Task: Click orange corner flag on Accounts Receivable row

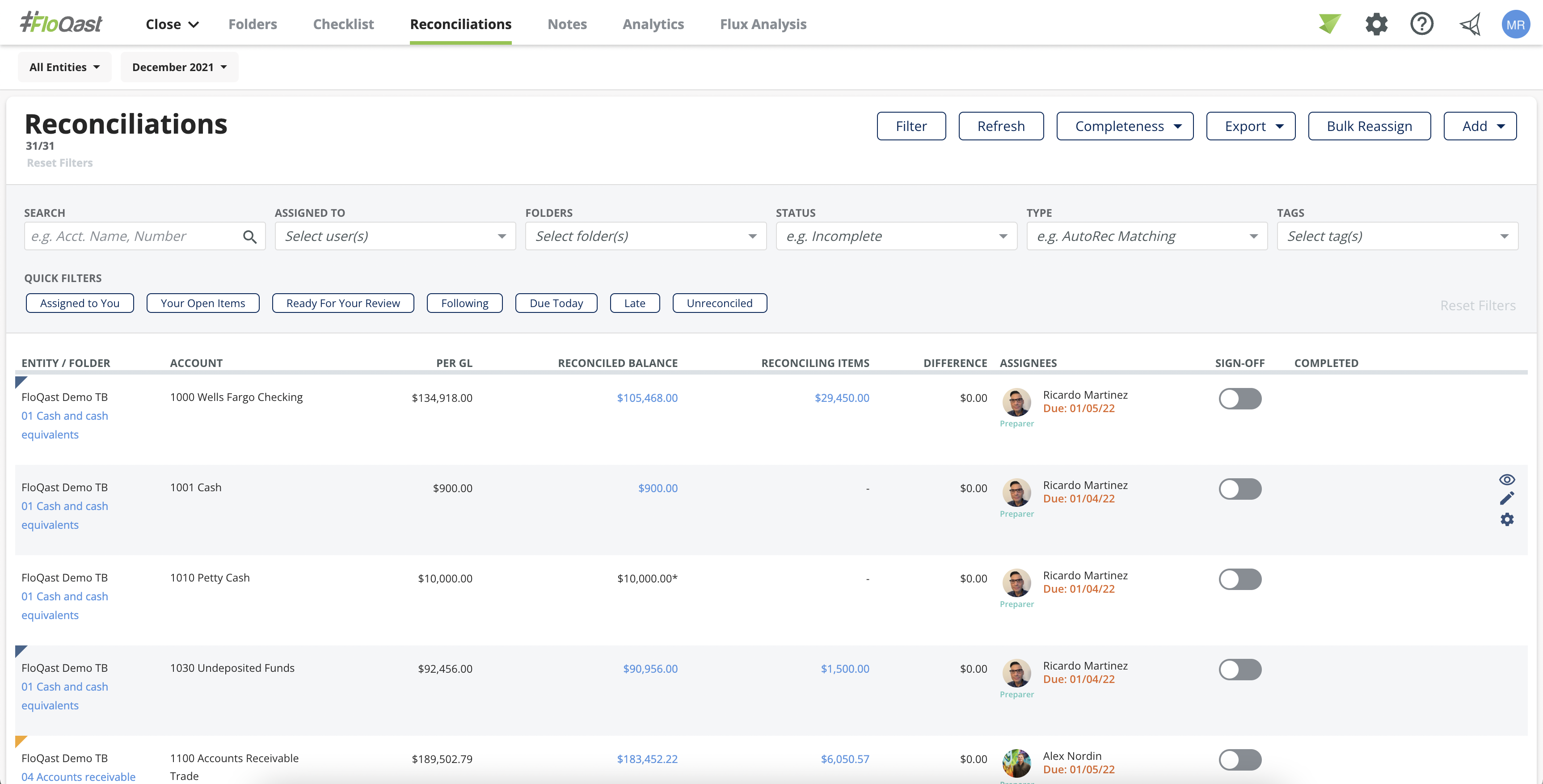Action: click(x=20, y=741)
